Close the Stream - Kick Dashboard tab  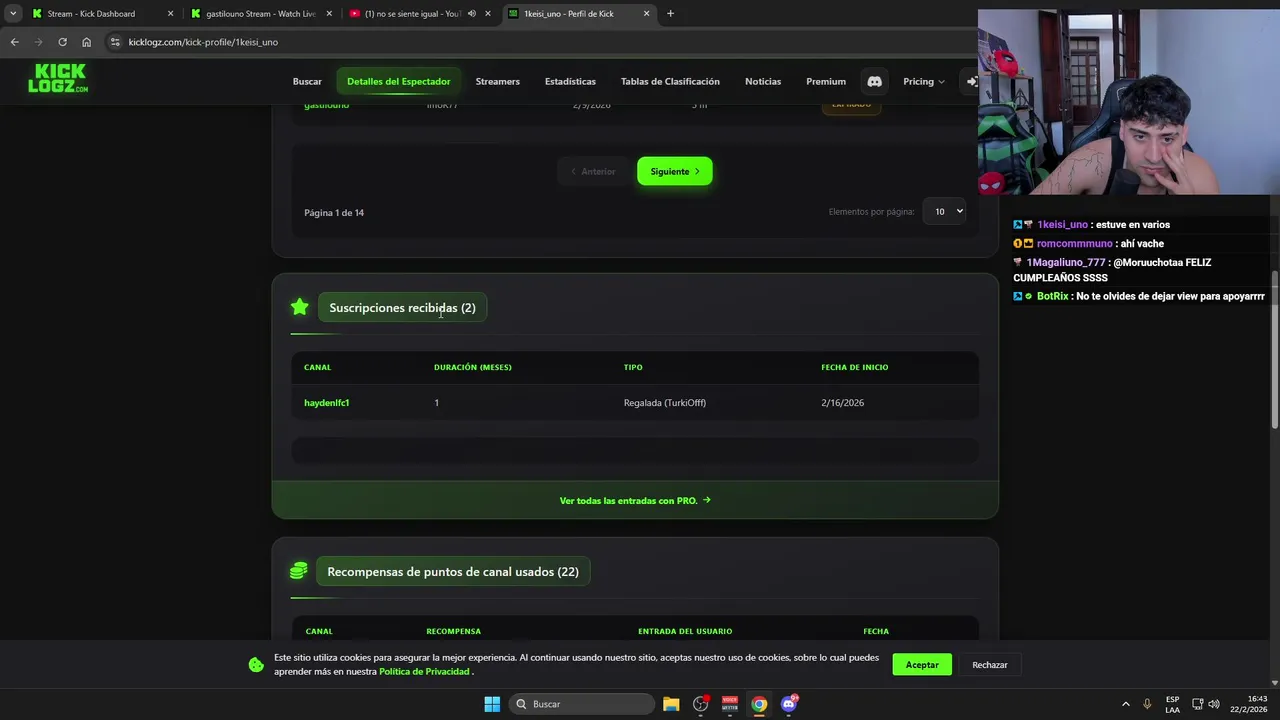(x=170, y=14)
